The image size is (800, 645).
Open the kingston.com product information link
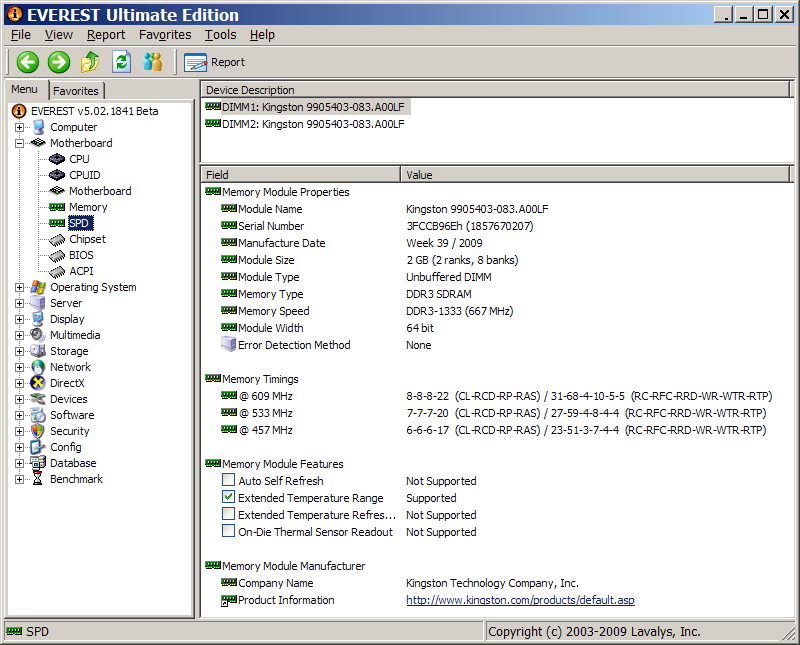point(520,600)
